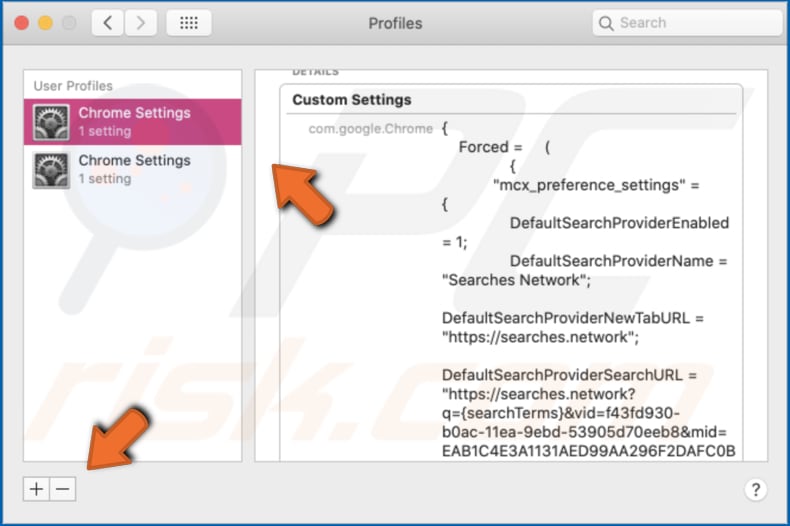Click the DefaultSearchProviderName key text
790x526 pixels.
tap(612, 261)
